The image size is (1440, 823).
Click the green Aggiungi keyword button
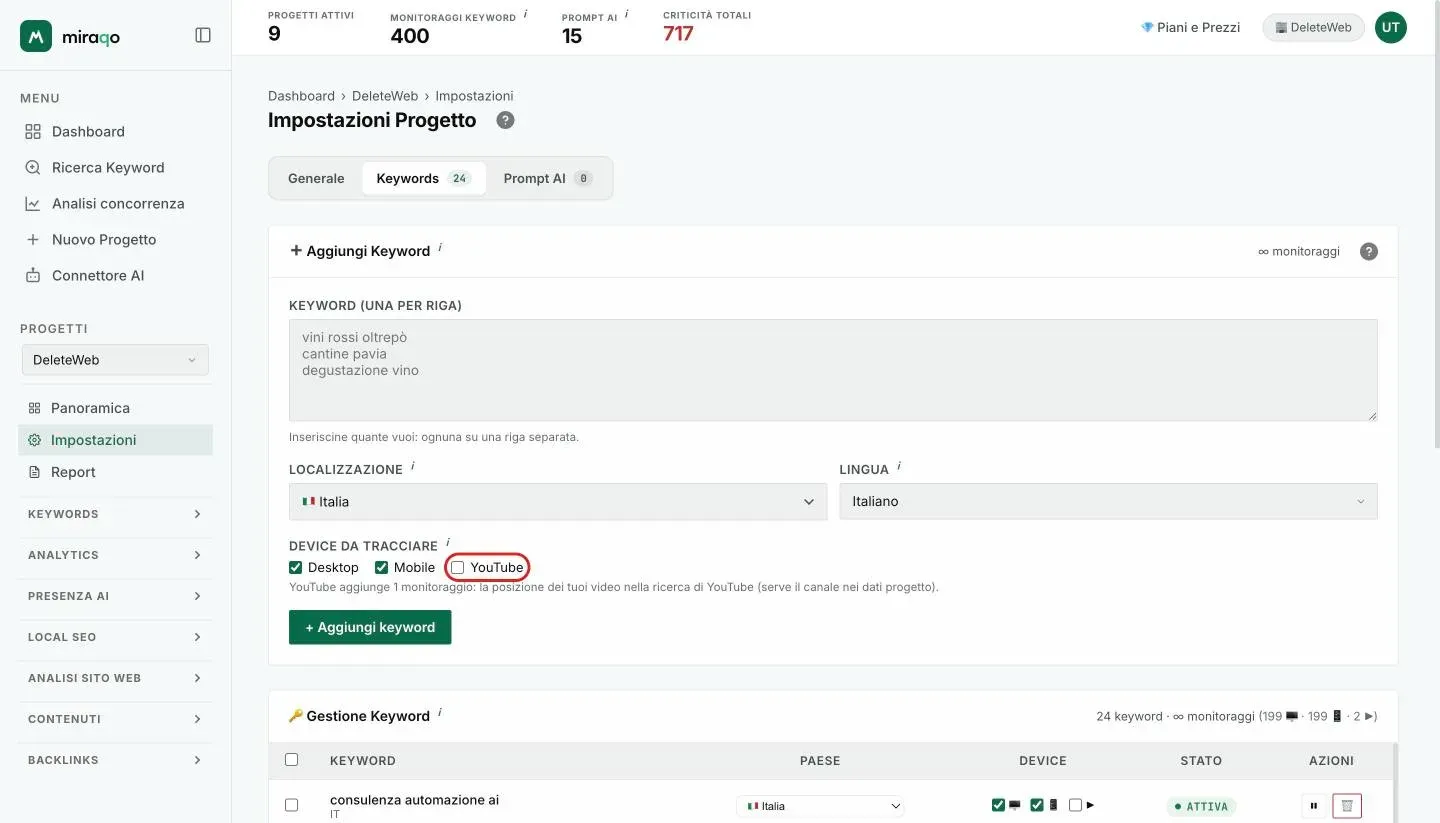coord(370,627)
